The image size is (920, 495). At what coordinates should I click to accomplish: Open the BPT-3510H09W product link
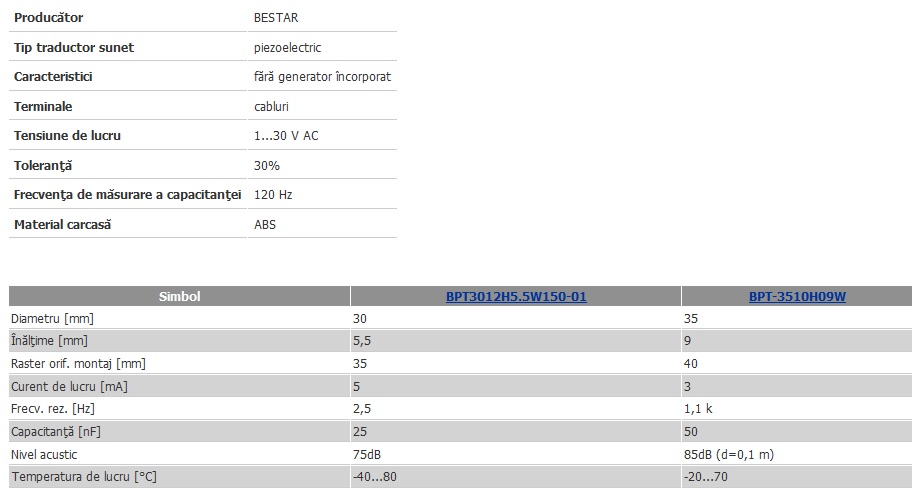(797, 297)
